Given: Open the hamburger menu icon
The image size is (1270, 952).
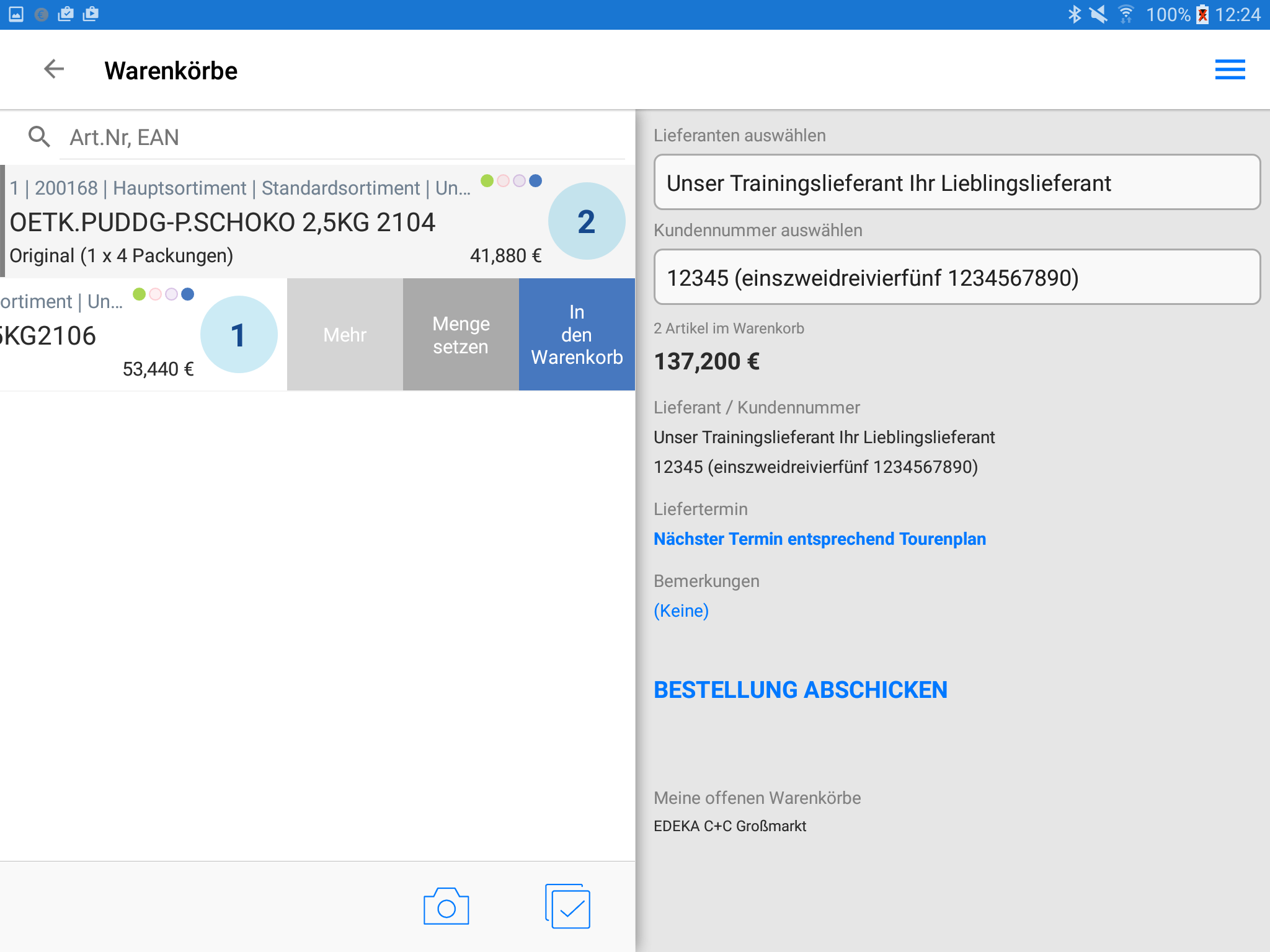Looking at the screenshot, I should tap(1229, 69).
